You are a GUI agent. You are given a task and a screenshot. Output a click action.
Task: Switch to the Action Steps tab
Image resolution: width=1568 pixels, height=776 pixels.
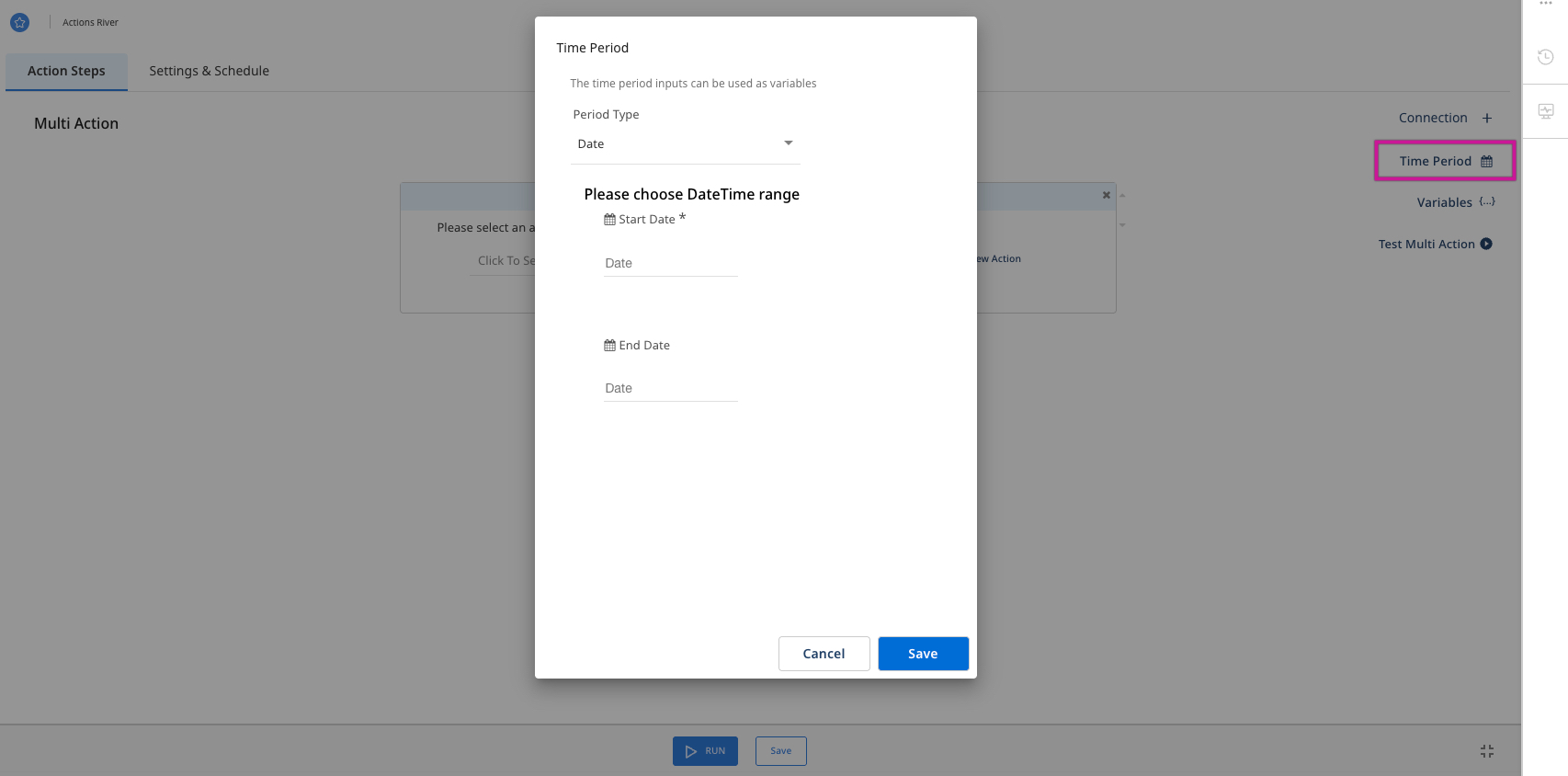(66, 71)
